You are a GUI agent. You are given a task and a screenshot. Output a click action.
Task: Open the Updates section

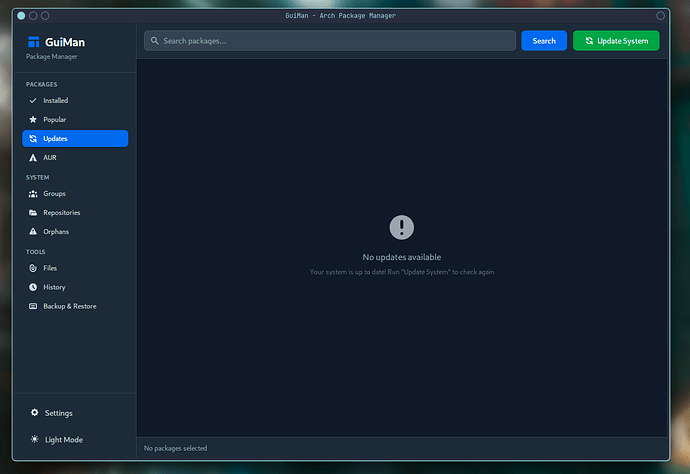tap(75, 139)
